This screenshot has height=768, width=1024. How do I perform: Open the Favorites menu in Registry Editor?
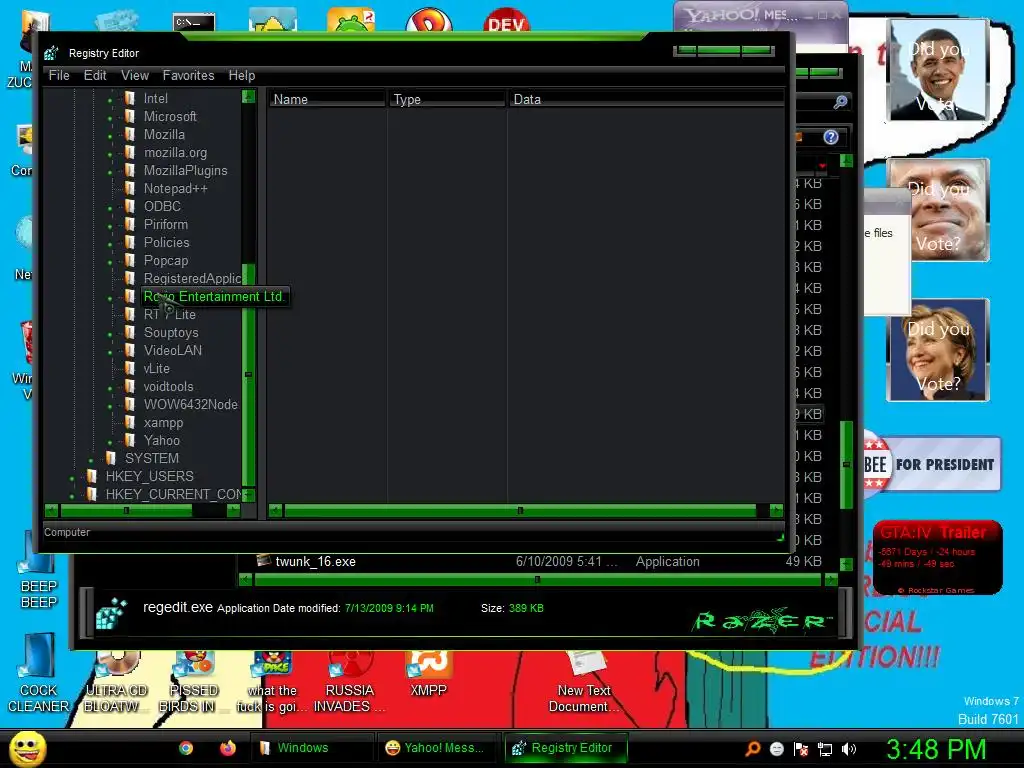[188, 75]
